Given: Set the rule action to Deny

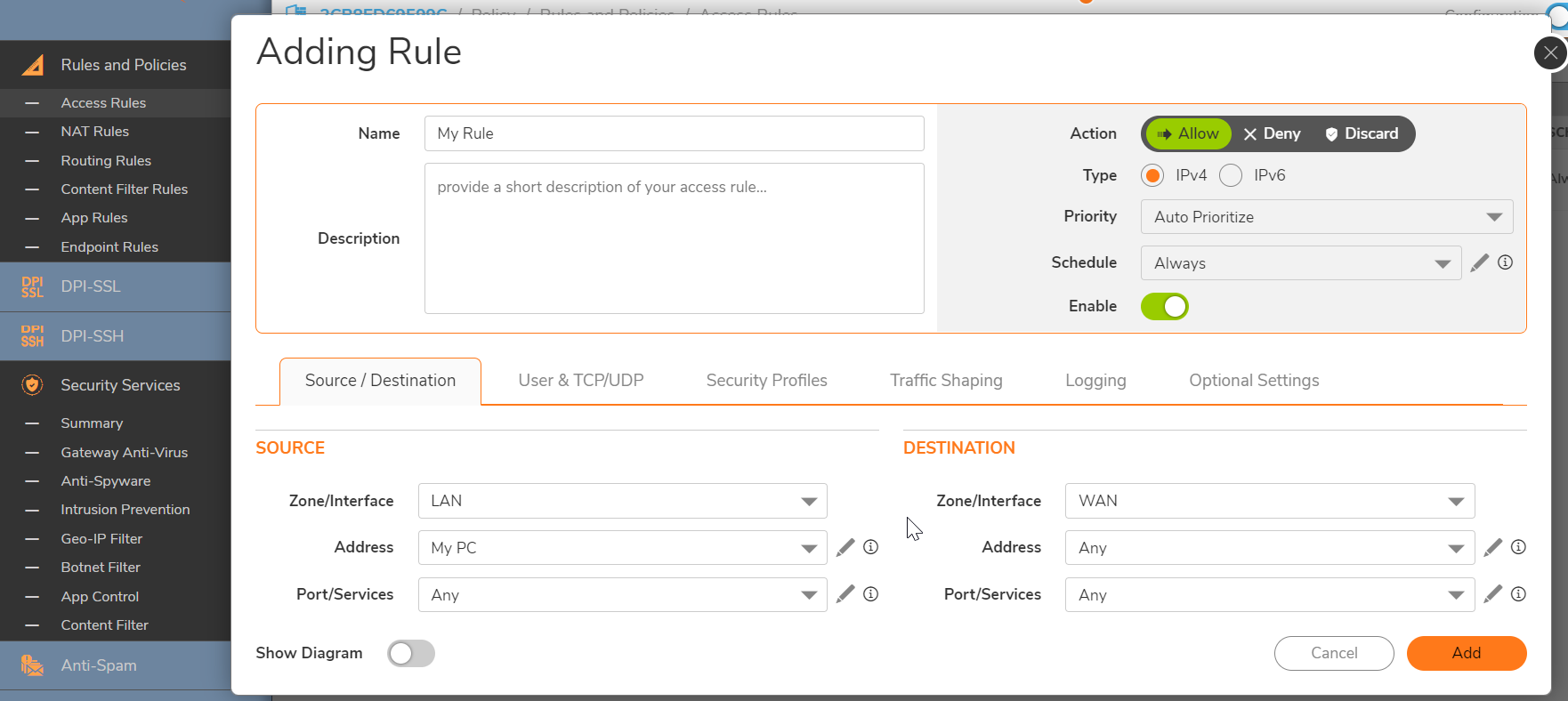Looking at the screenshot, I should click(1273, 133).
